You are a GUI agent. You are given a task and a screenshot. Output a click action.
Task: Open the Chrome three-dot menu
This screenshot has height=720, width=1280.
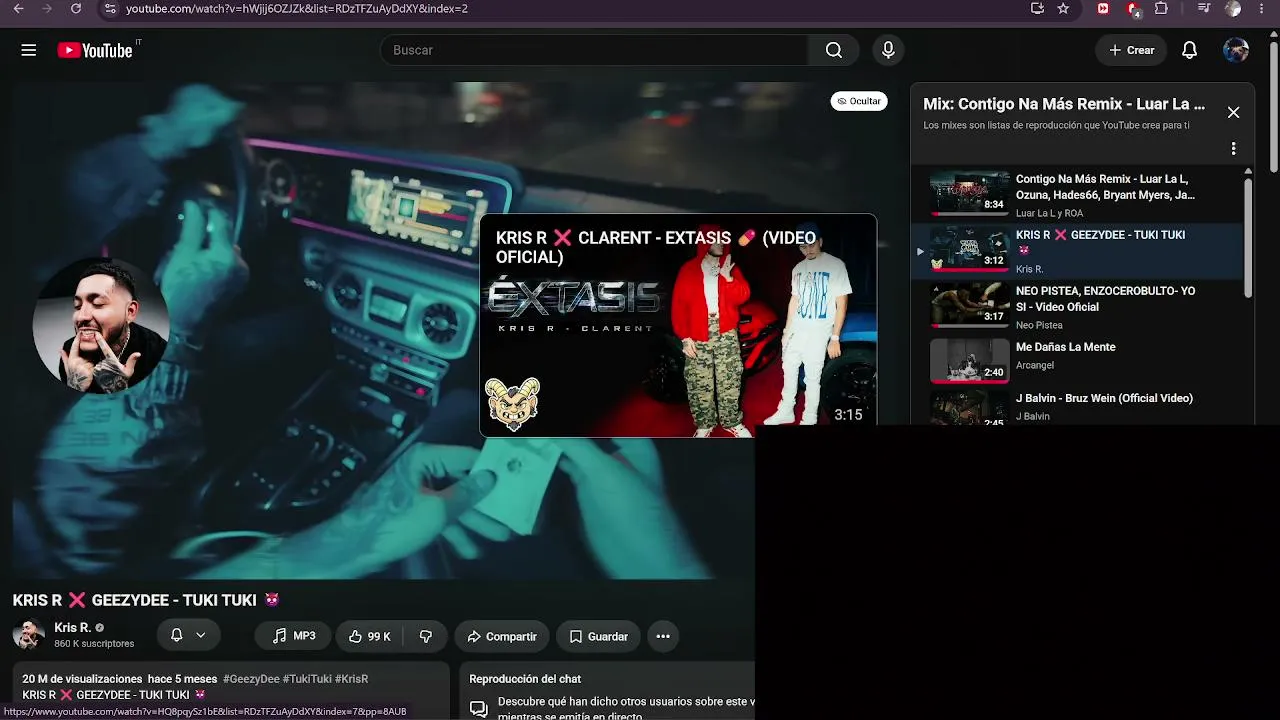pyautogui.click(x=1263, y=9)
